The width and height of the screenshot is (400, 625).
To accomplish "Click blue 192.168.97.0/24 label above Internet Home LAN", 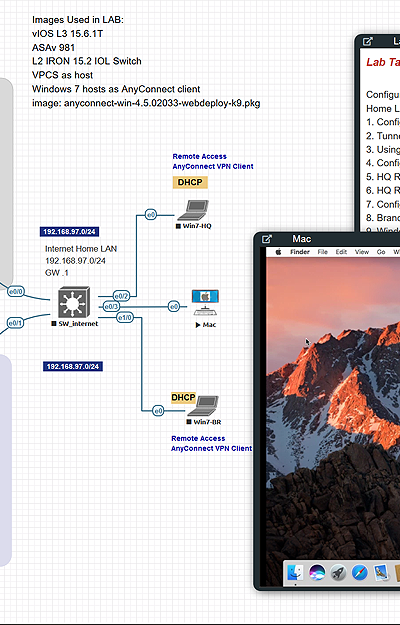I will [x=69, y=232].
